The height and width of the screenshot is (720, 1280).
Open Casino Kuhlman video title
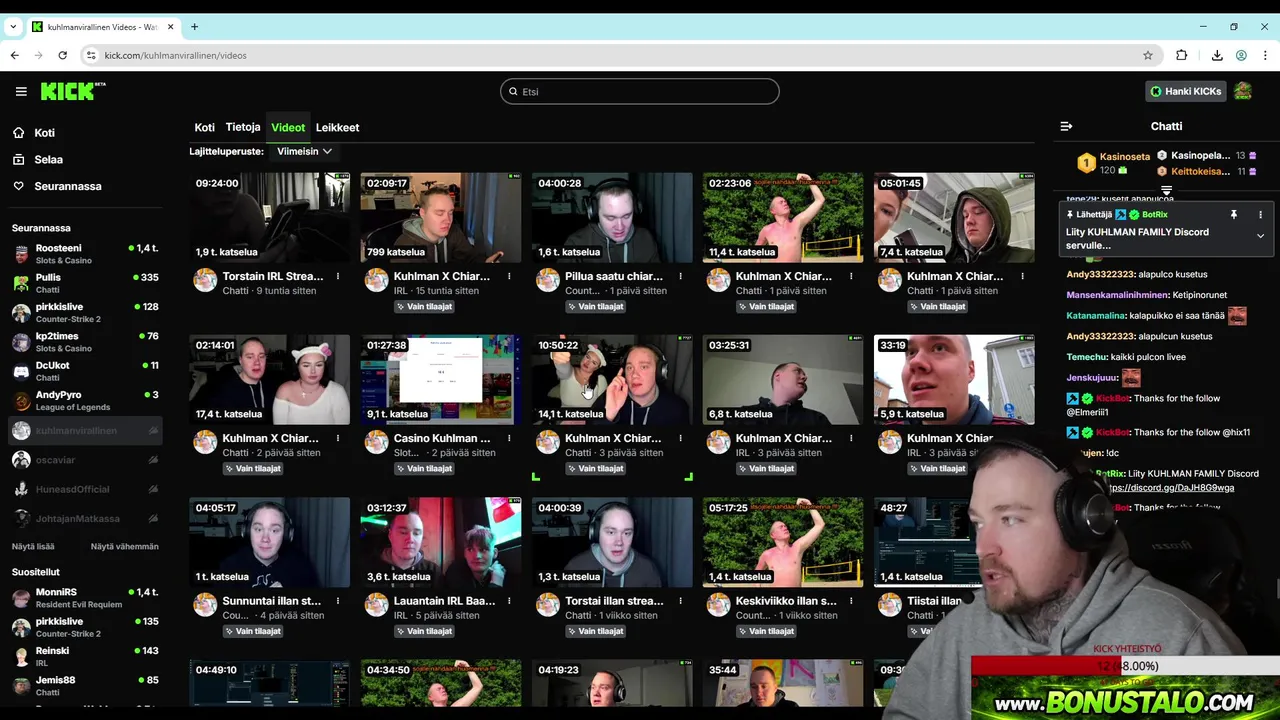tap(442, 438)
